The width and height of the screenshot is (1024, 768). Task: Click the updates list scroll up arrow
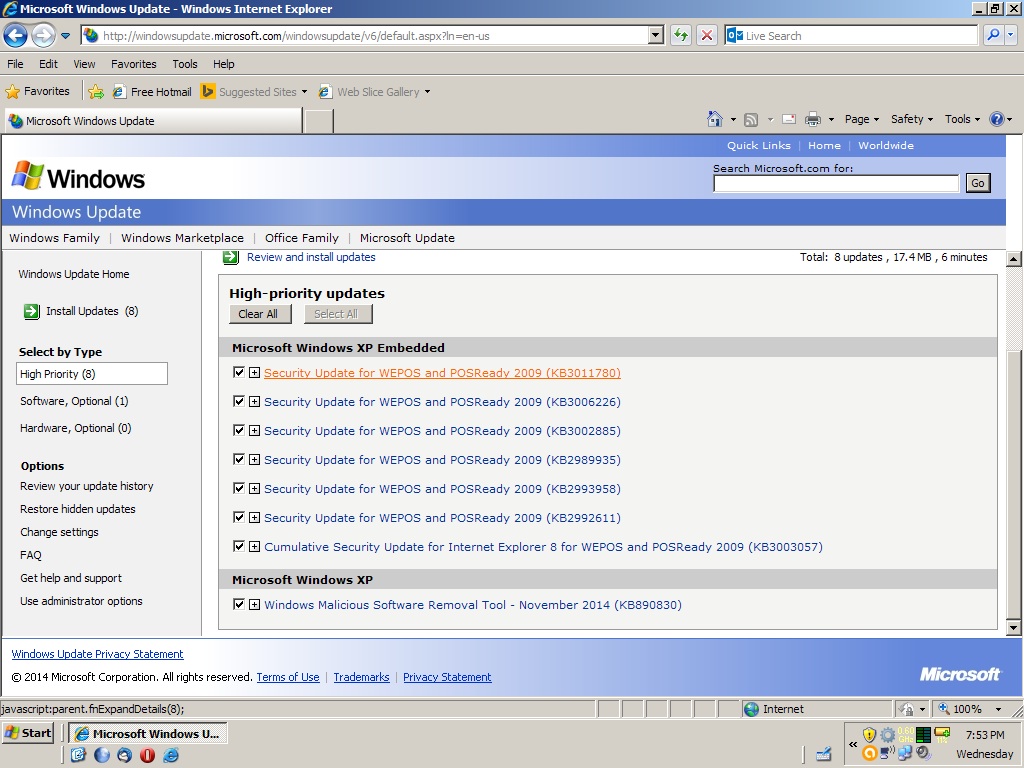pos(1013,259)
